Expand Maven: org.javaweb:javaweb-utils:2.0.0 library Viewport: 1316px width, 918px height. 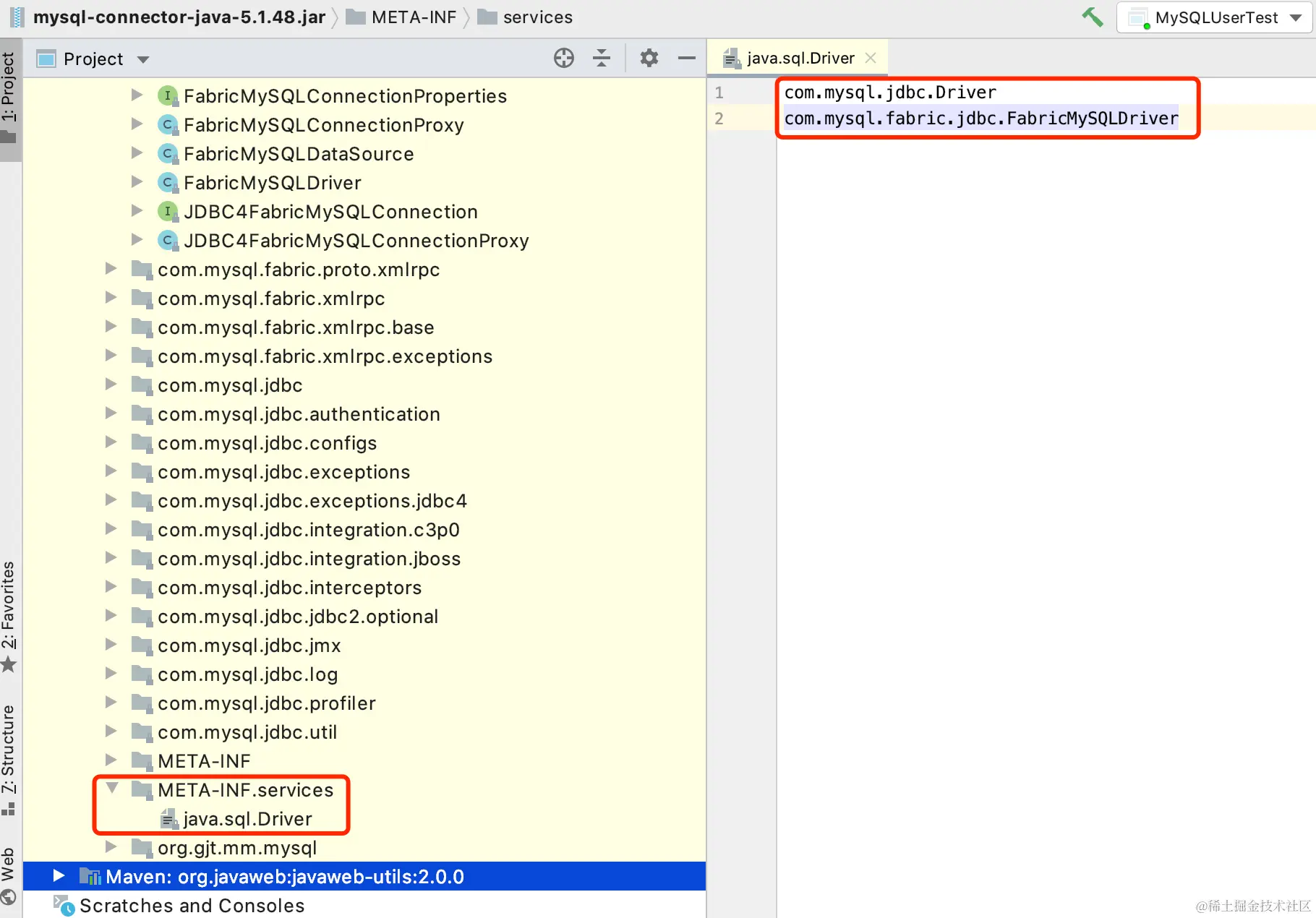click(x=59, y=876)
